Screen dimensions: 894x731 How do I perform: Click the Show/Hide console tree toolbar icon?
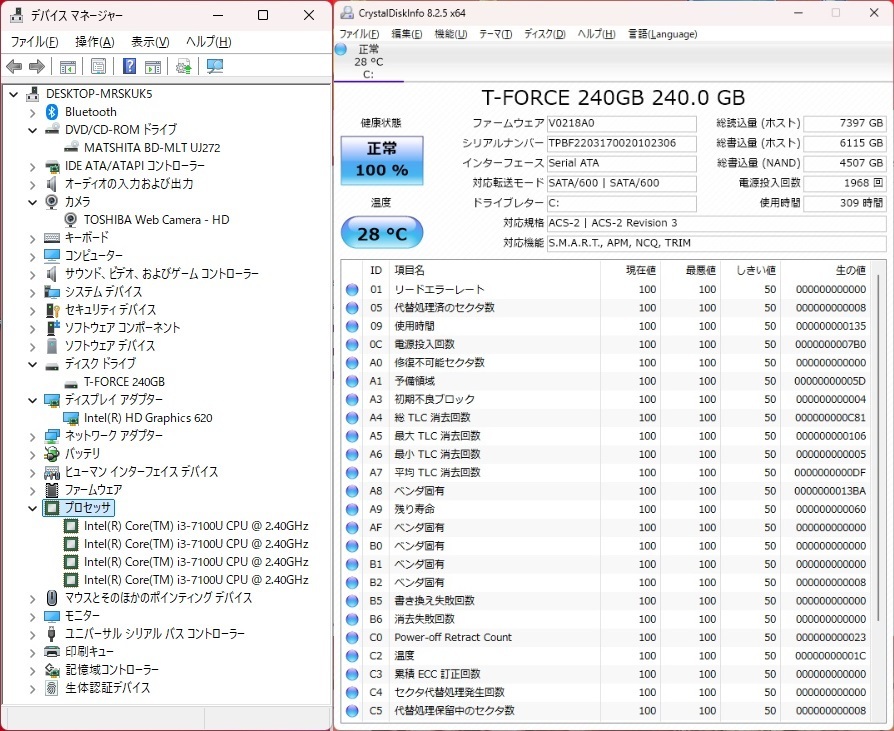click(67, 66)
